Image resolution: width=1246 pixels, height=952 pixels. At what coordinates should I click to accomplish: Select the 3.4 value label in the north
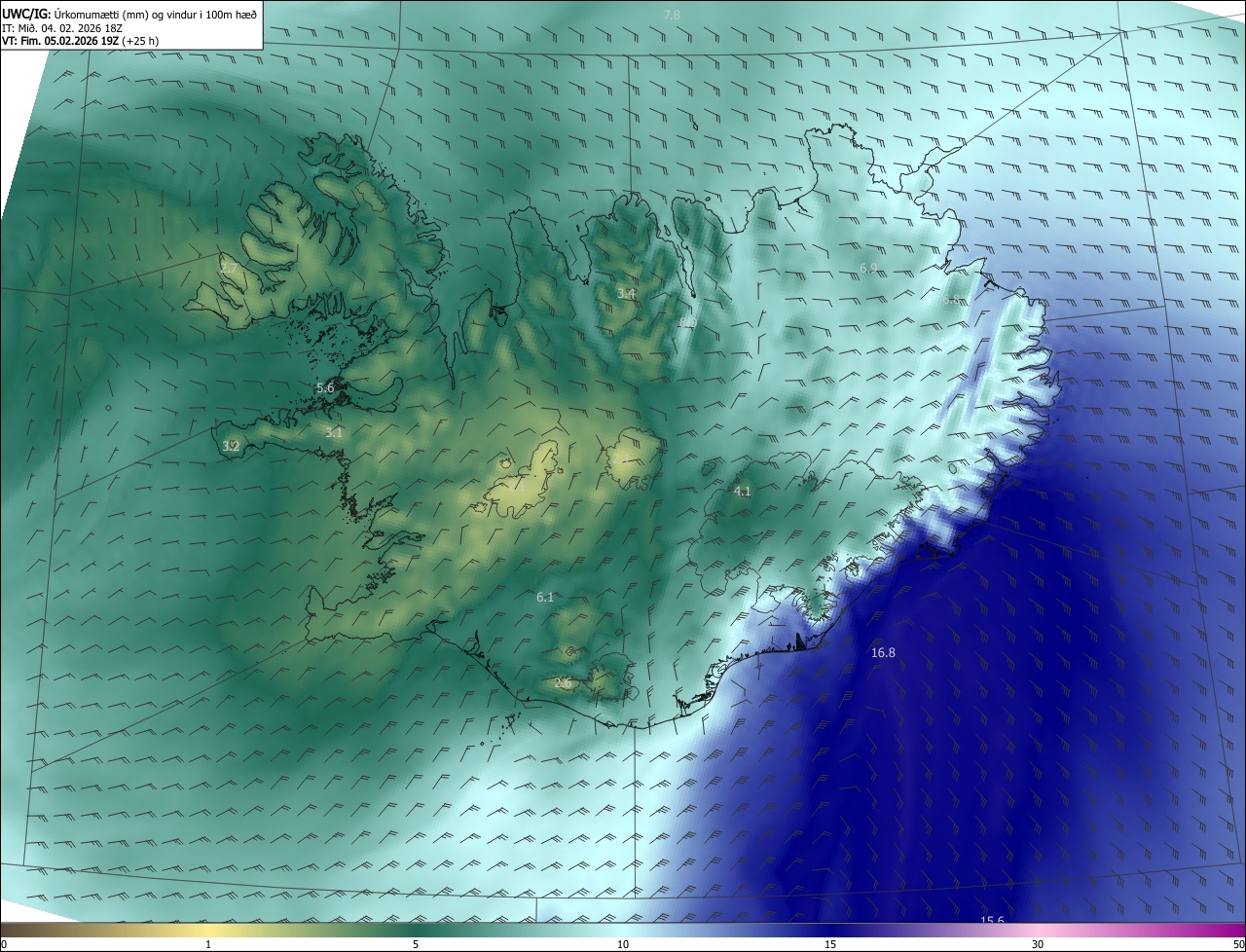(x=626, y=293)
